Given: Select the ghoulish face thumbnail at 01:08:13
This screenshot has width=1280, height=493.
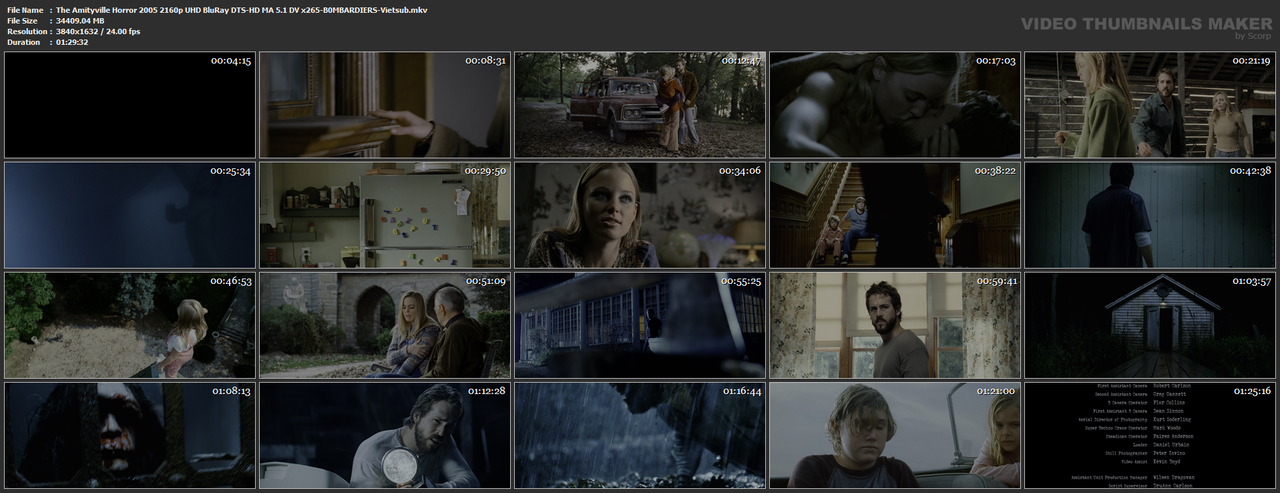Looking at the screenshot, I should (130, 435).
